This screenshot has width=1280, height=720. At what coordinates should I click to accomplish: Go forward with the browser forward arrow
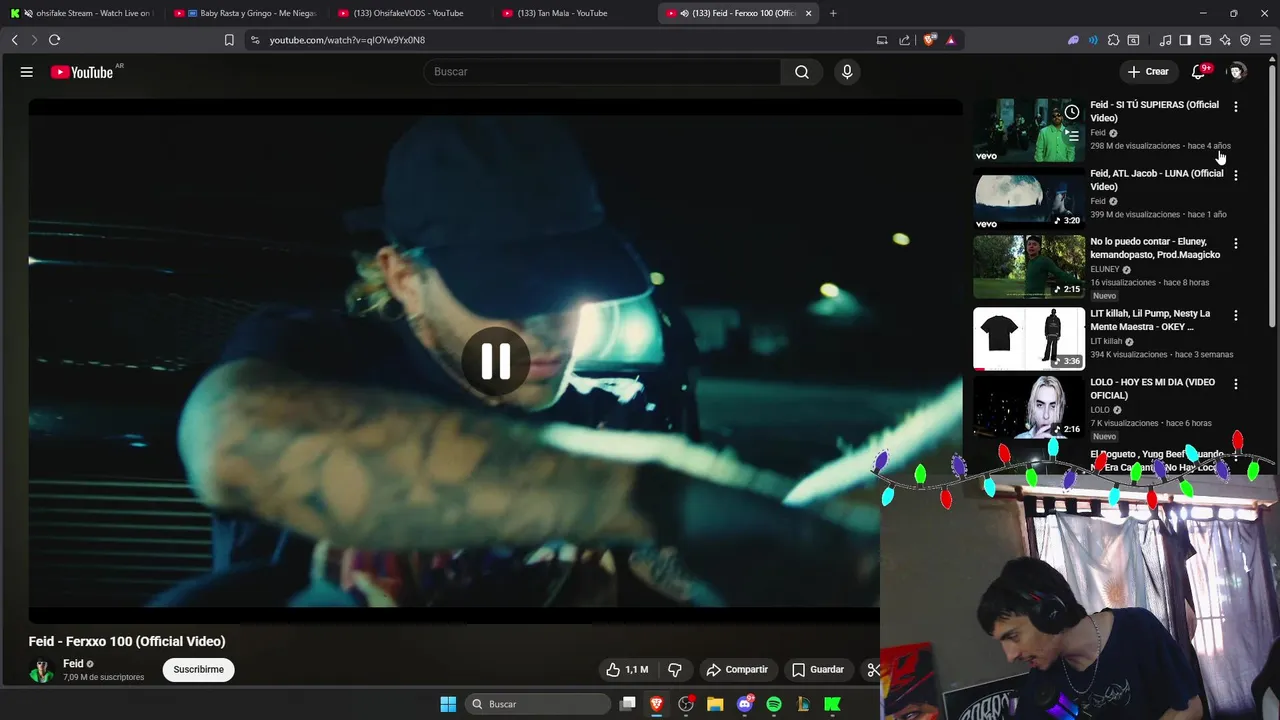click(34, 40)
